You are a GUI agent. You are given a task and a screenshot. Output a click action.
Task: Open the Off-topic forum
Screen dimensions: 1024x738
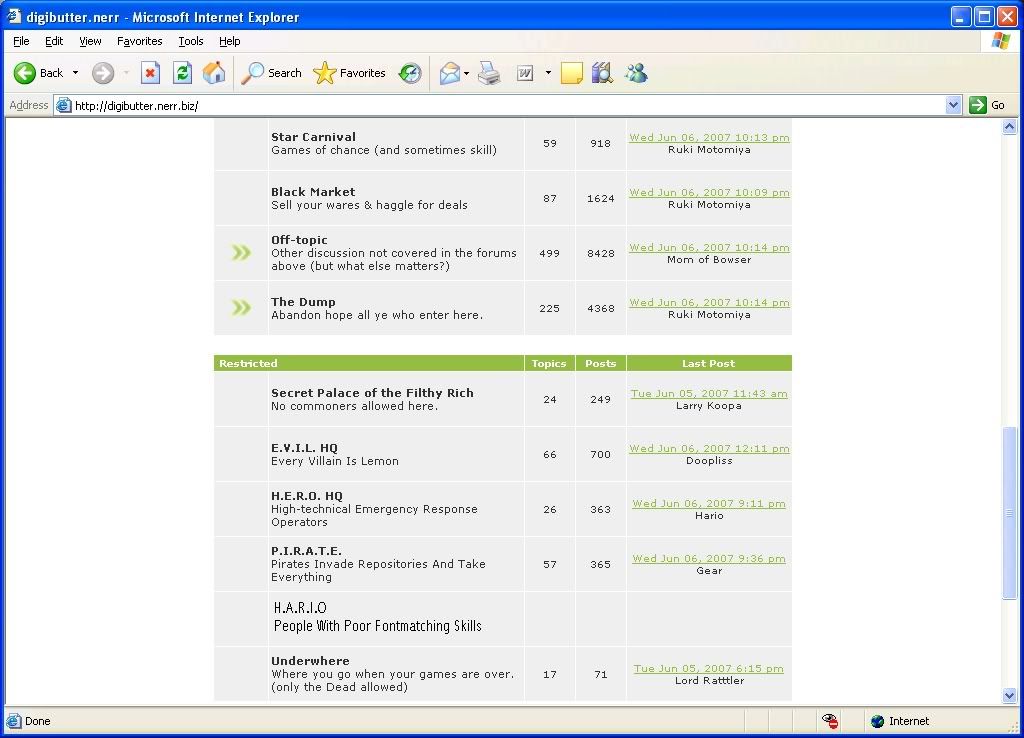[x=299, y=240]
